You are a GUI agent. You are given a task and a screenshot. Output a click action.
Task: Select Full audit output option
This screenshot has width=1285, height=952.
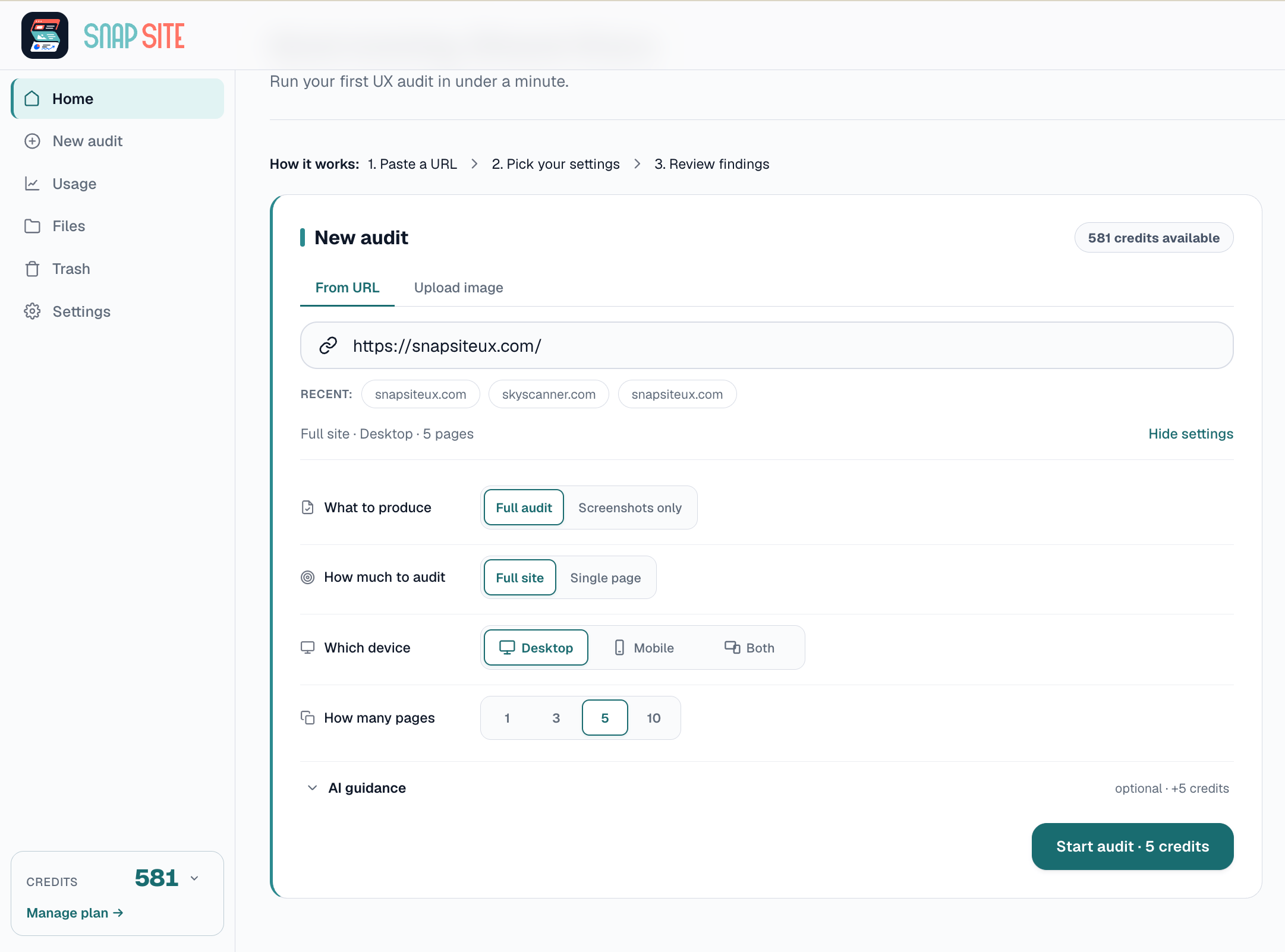pyautogui.click(x=524, y=507)
